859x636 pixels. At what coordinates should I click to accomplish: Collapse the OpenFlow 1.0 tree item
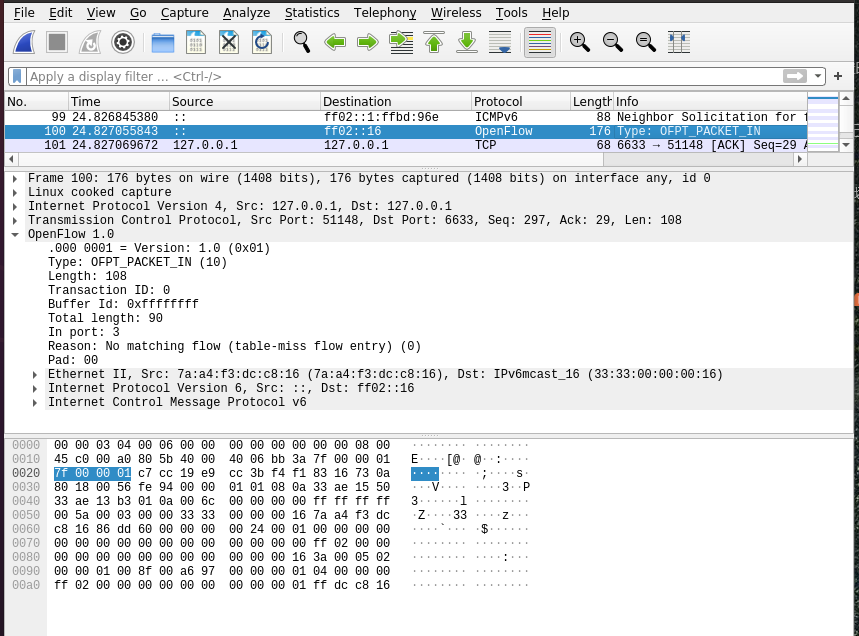tap(15, 234)
